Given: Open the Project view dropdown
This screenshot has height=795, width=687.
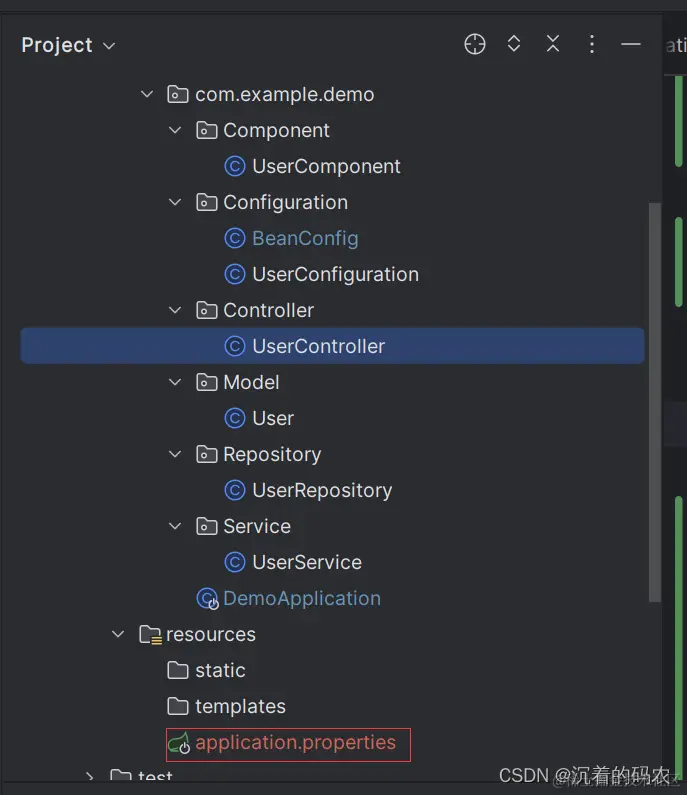Looking at the screenshot, I should pyautogui.click(x=69, y=45).
